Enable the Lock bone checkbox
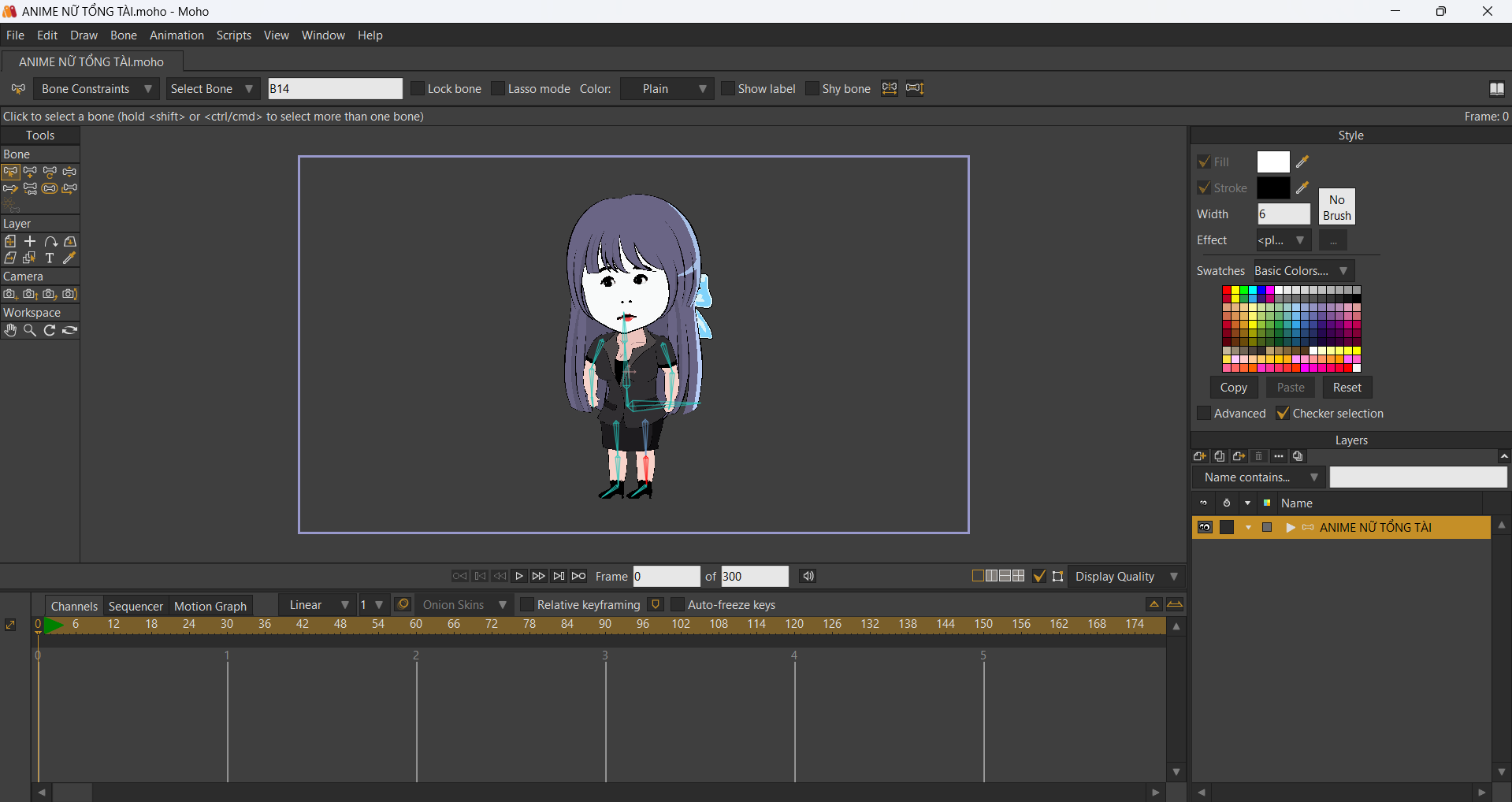Image resolution: width=1512 pixels, height=802 pixels. (418, 89)
